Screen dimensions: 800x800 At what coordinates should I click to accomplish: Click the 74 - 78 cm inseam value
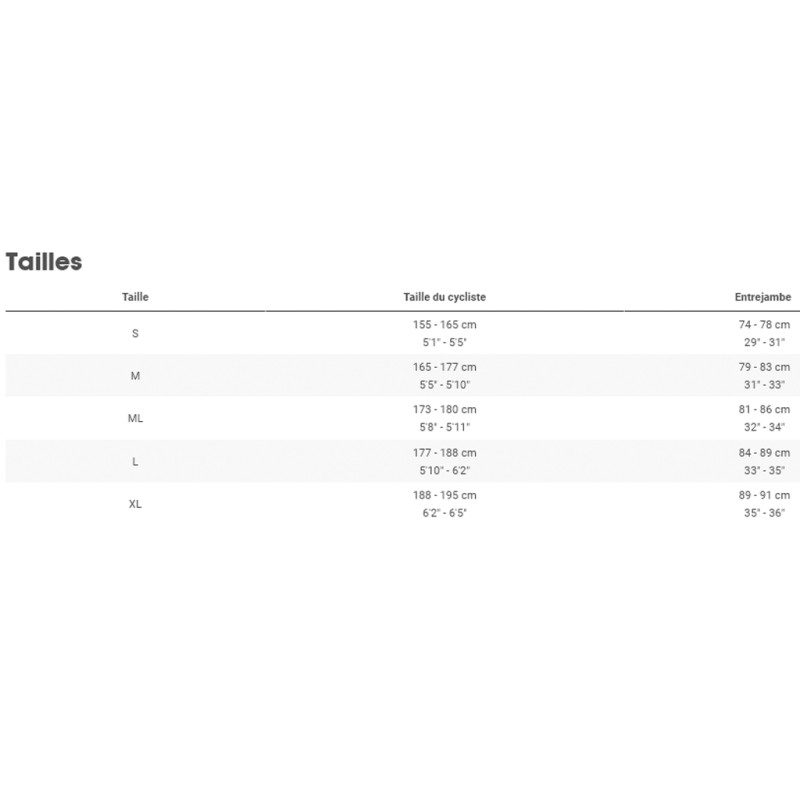(764, 325)
